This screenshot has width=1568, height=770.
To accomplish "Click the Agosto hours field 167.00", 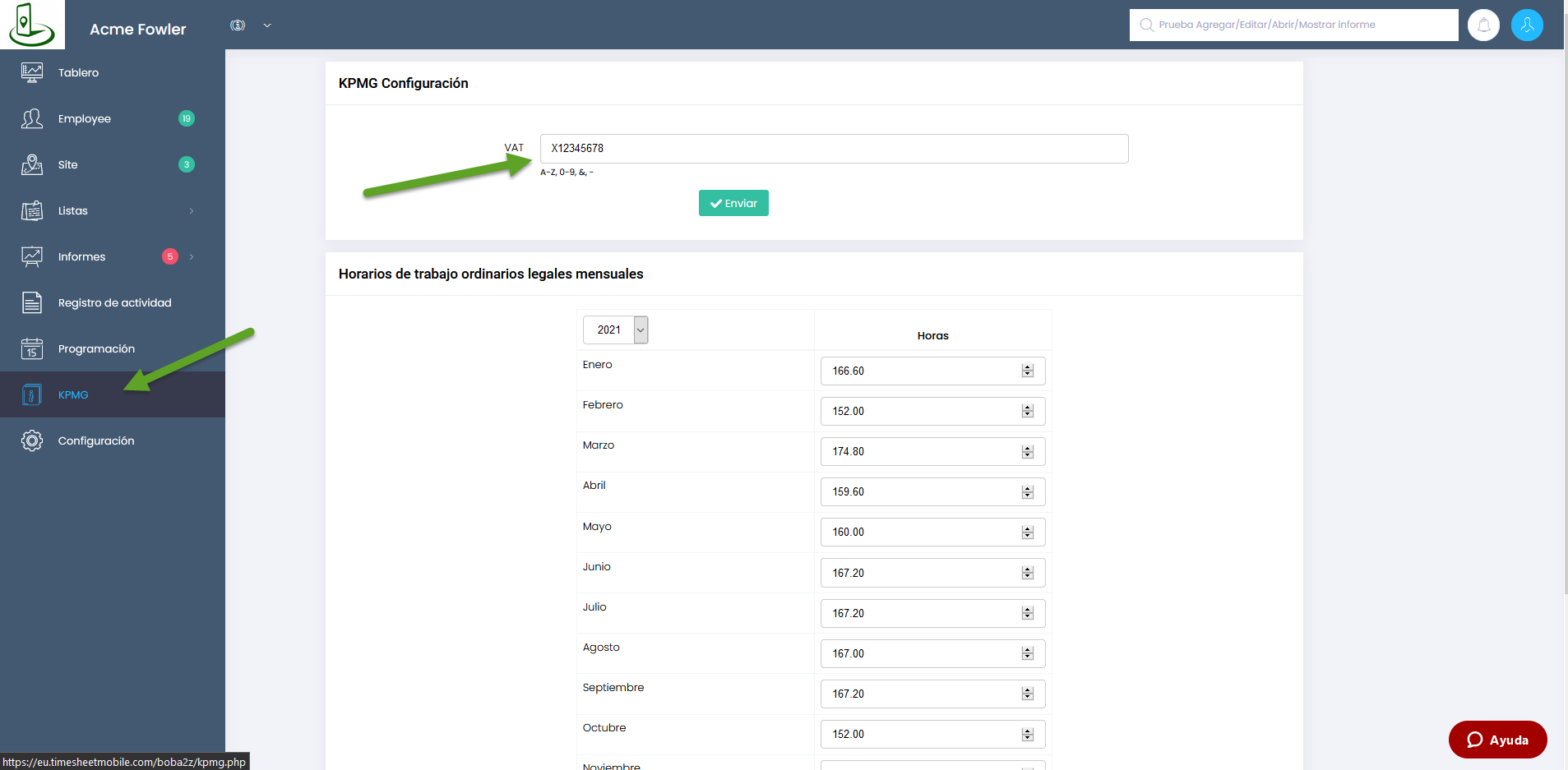I will (x=932, y=653).
